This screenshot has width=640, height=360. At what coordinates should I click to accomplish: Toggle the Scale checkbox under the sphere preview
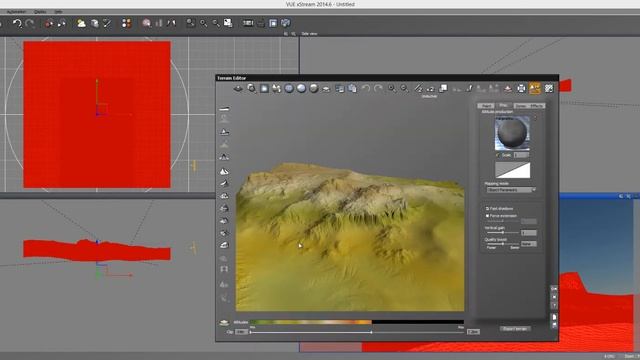pyautogui.click(x=498, y=155)
